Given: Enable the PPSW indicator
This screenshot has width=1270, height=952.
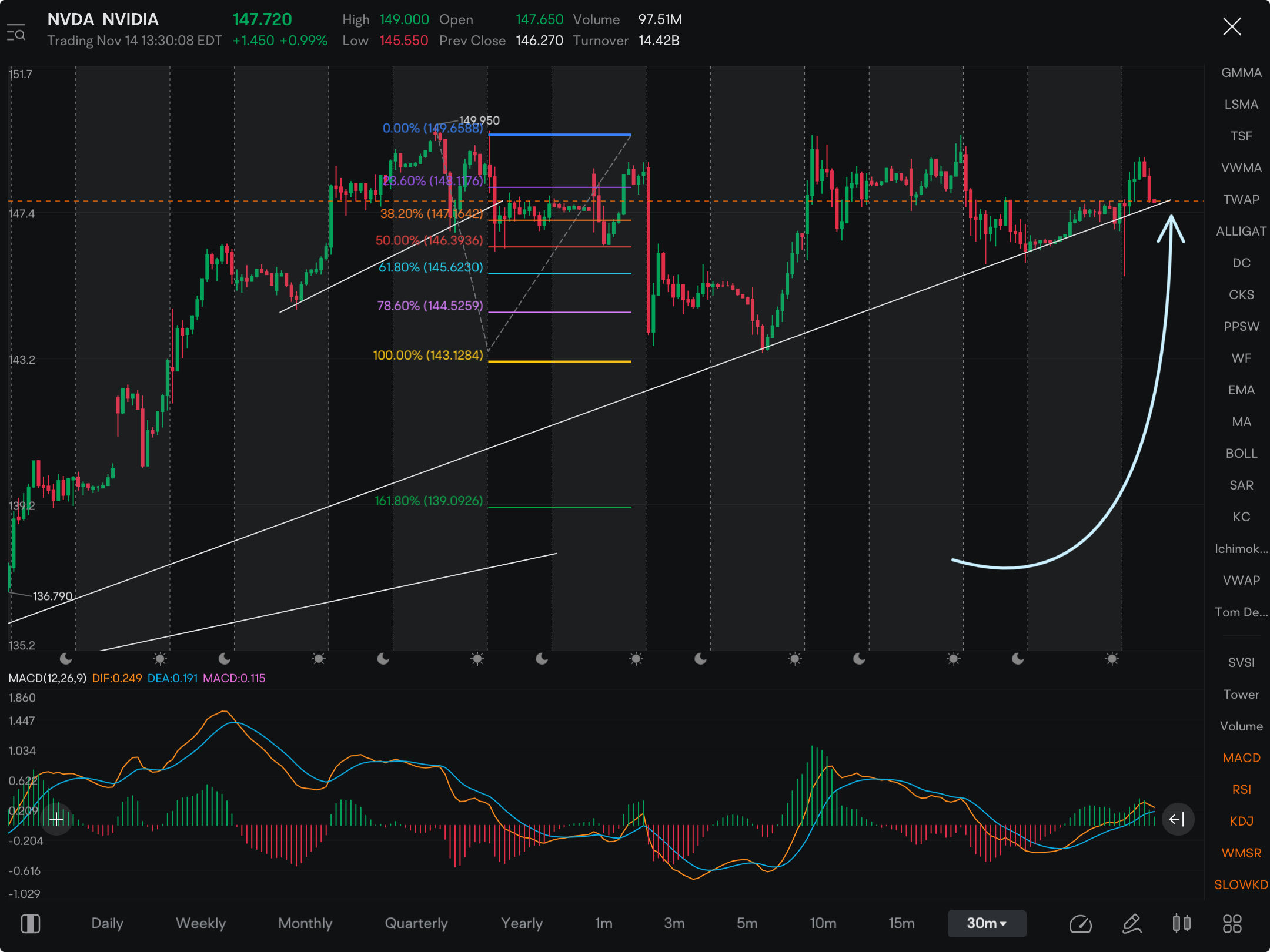Looking at the screenshot, I should pyautogui.click(x=1241, y=327).
